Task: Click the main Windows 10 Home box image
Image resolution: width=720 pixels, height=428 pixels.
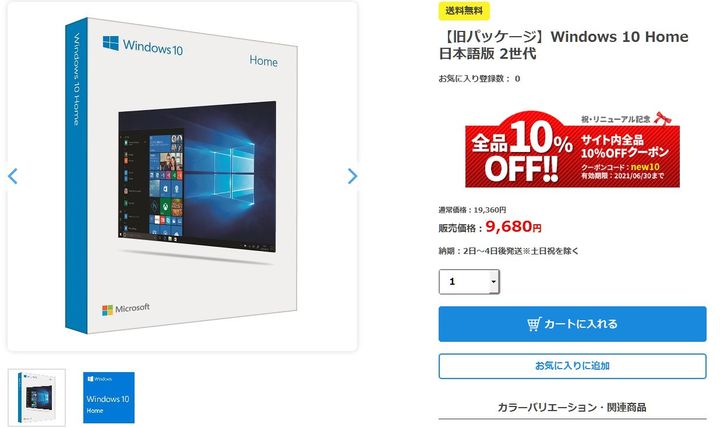Action: pyautogui.click(x=182, y=176)
